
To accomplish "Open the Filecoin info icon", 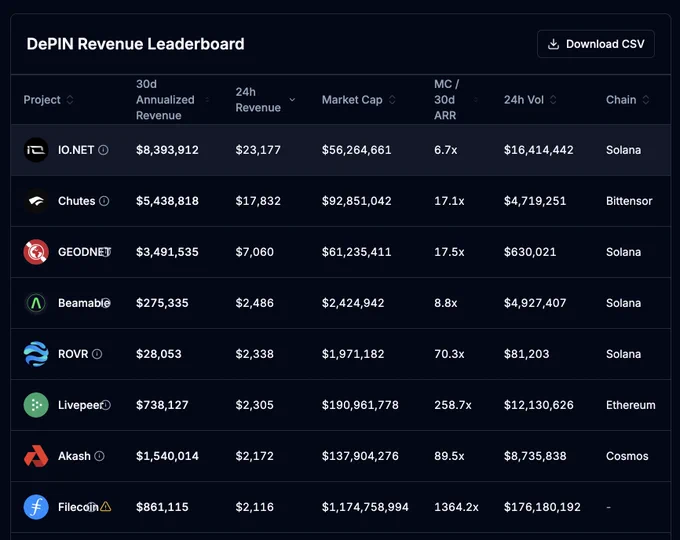I will [92, 507].
